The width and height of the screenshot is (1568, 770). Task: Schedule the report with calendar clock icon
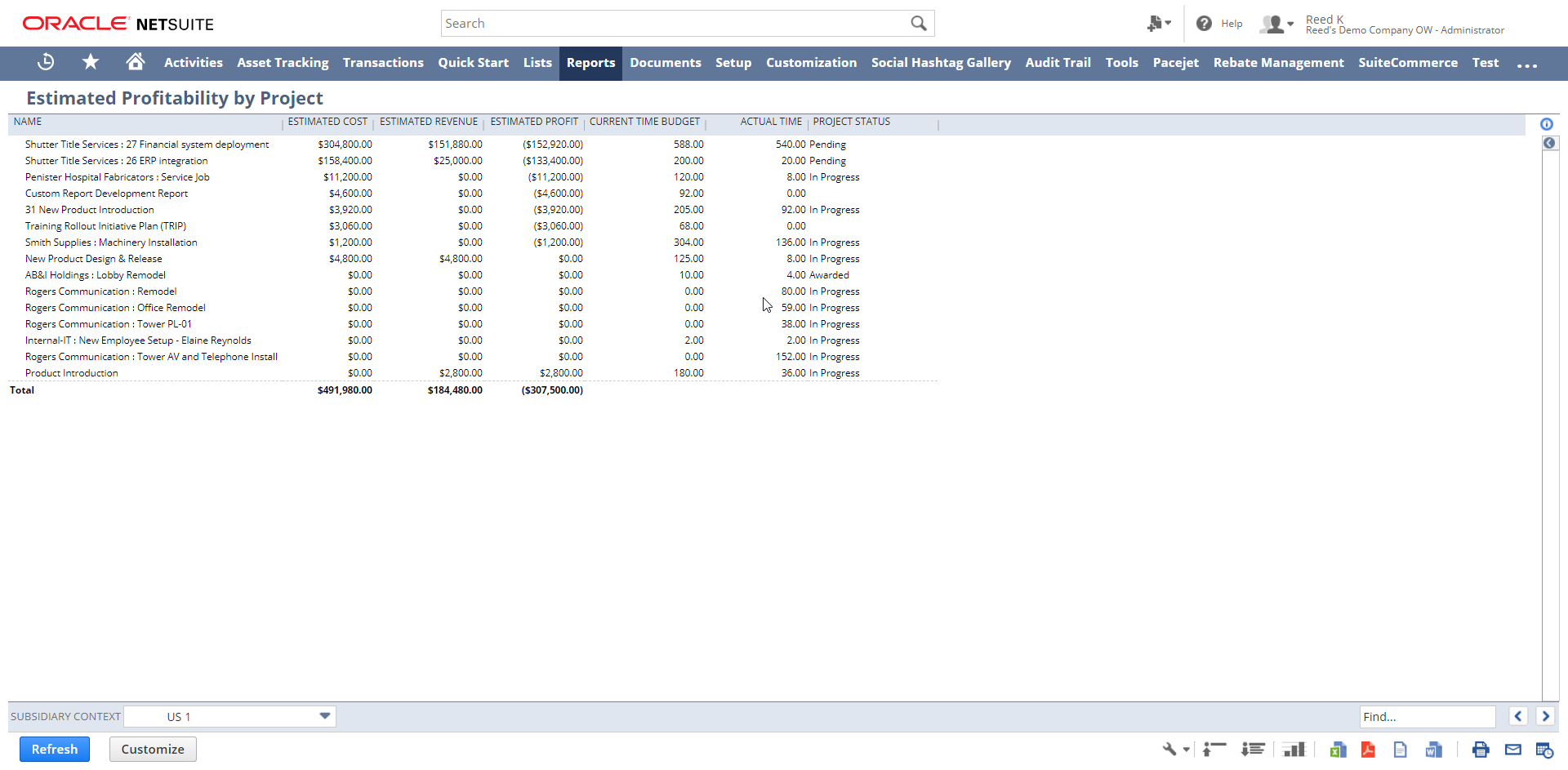(x=1543, y=750)
